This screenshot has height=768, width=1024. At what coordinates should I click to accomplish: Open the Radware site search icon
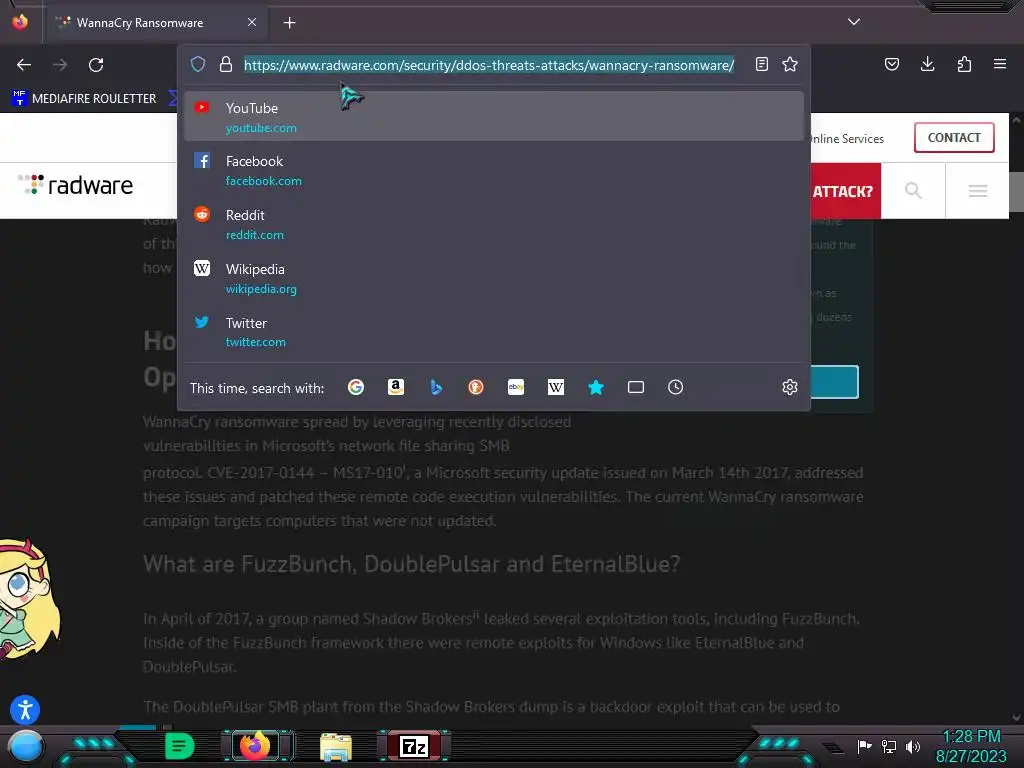[913, 191]
